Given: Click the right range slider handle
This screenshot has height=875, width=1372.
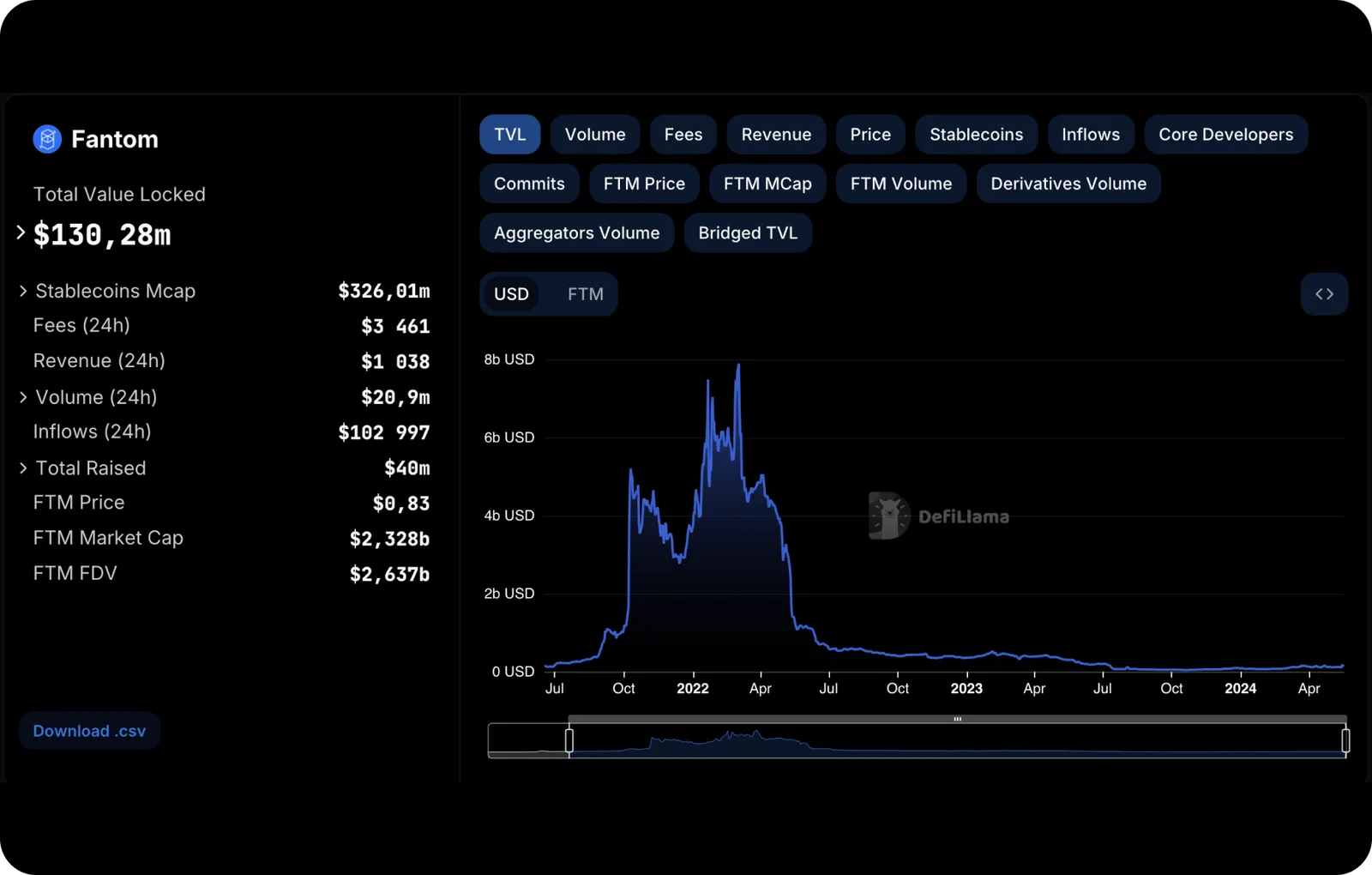Looking at the screenshot, I should [1345, 740].
